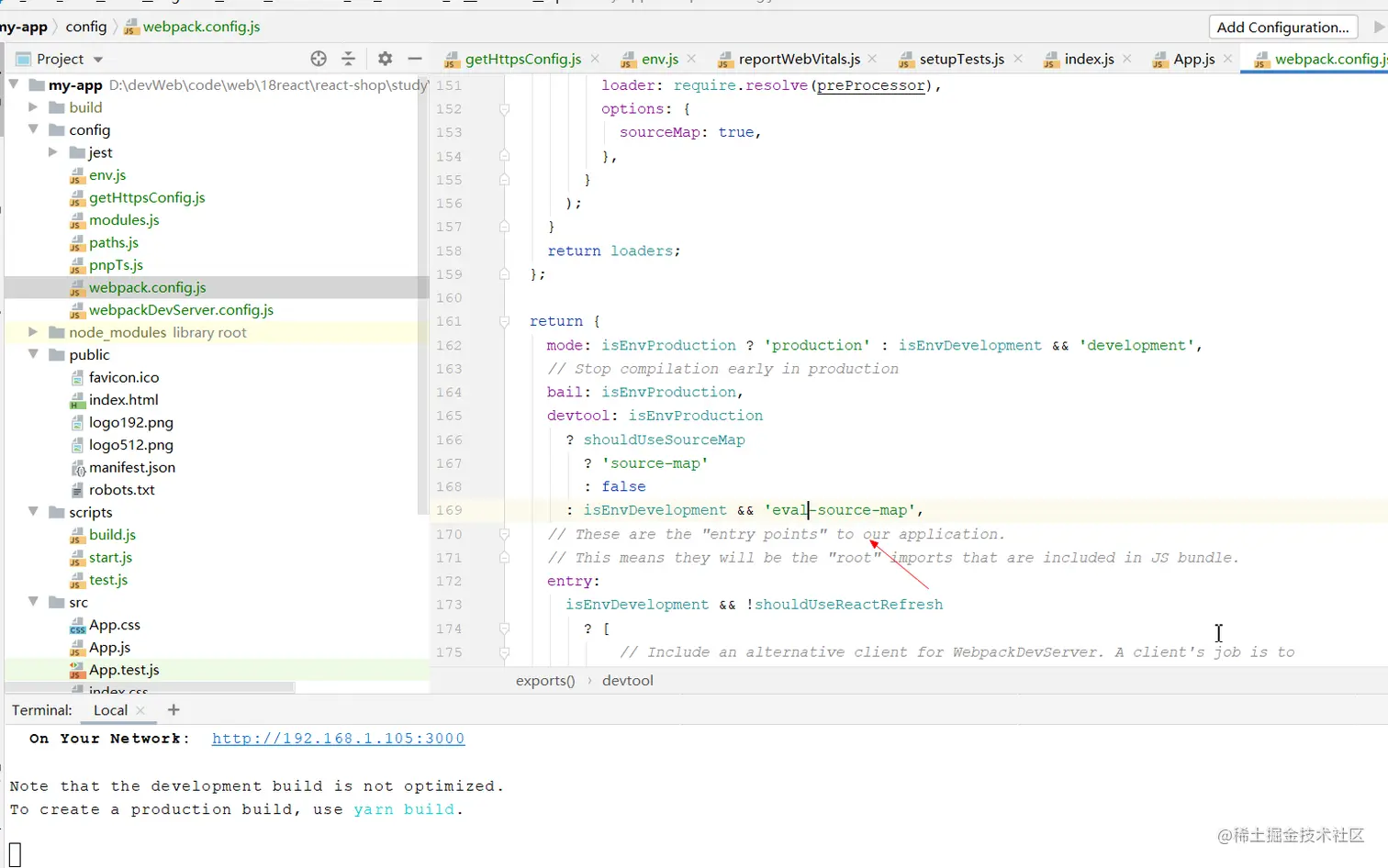The image size is (1388, 868).
Task: Click the collapse all icon in Project panel
Action: tap(349, 59)
